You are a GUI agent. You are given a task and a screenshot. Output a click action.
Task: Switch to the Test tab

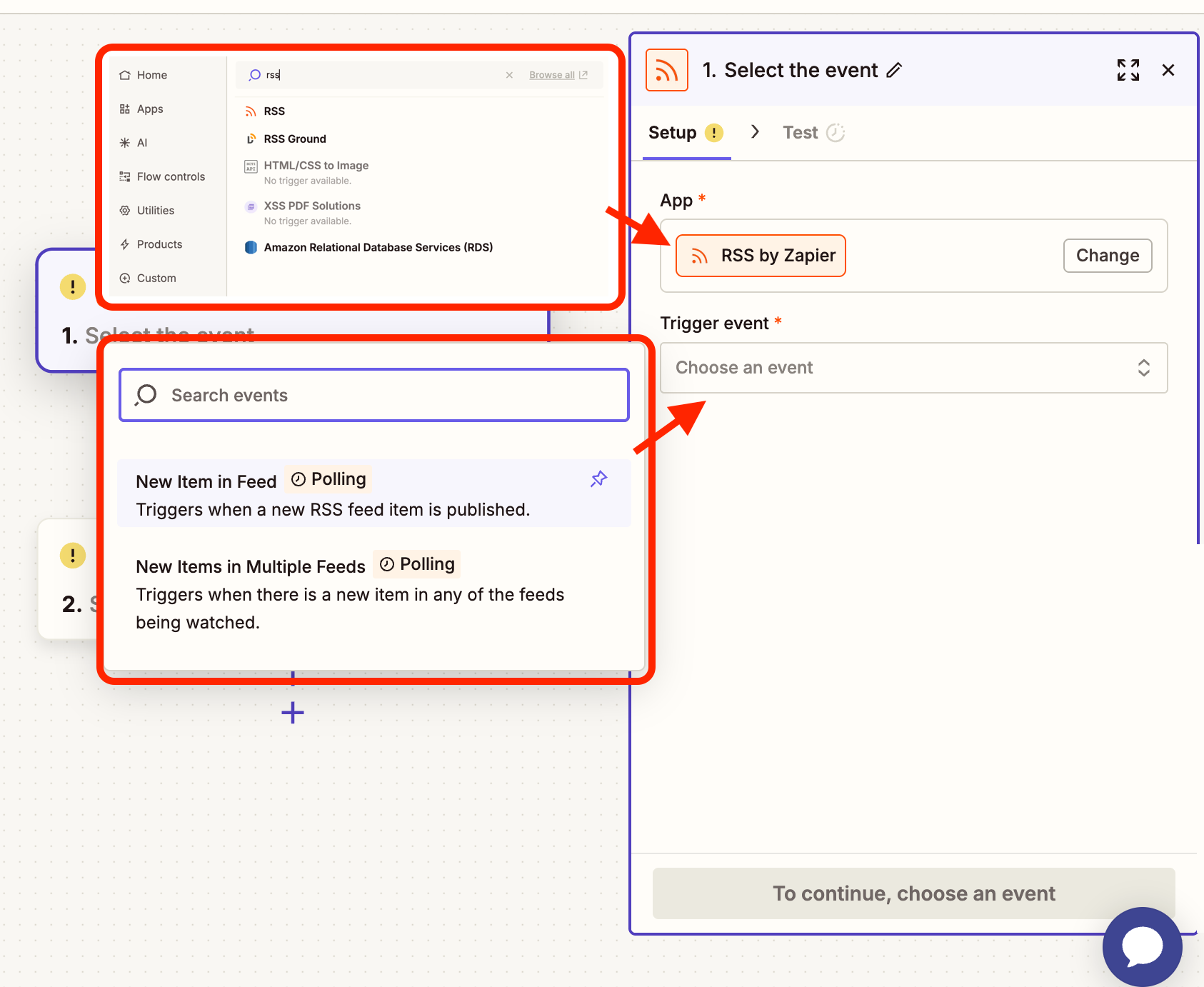(813, 133)
